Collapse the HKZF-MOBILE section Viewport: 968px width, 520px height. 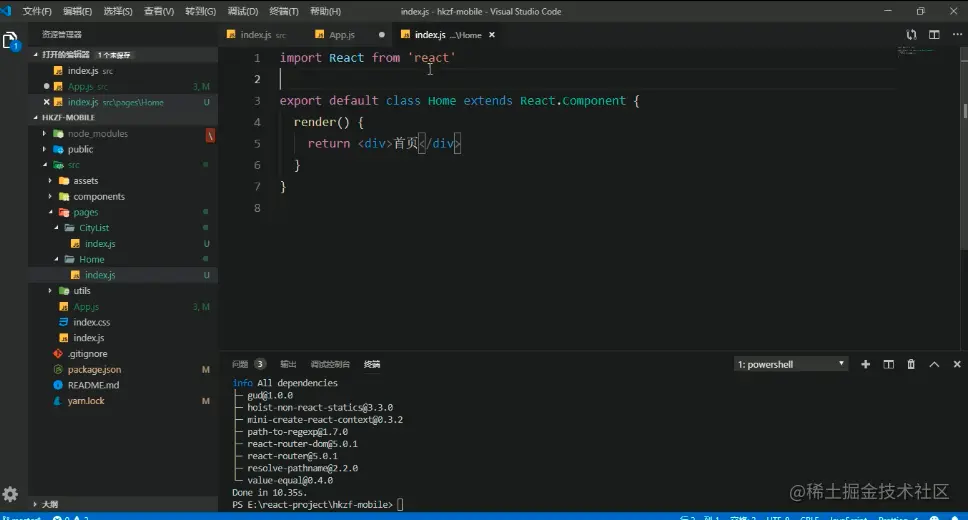pyautogui.click(x=35, y=117)
